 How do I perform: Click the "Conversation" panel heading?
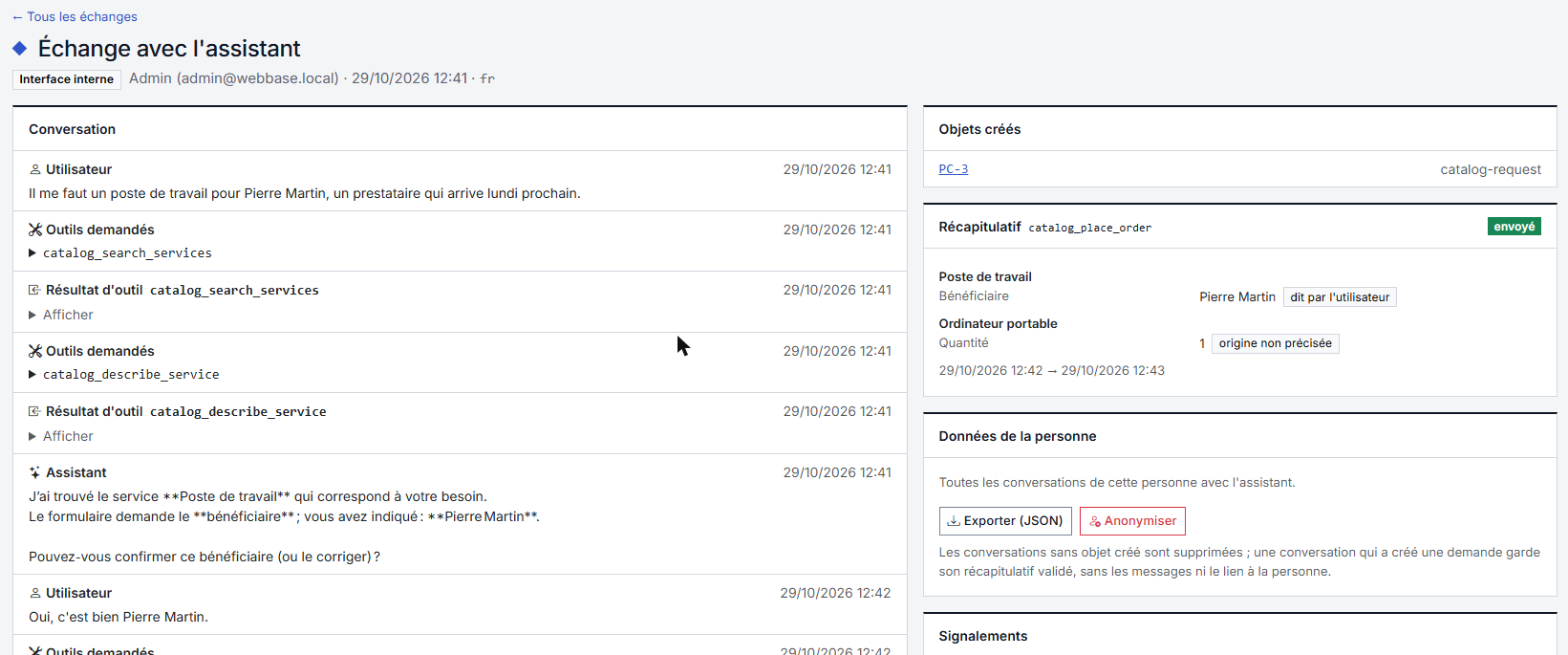[72, 129]
